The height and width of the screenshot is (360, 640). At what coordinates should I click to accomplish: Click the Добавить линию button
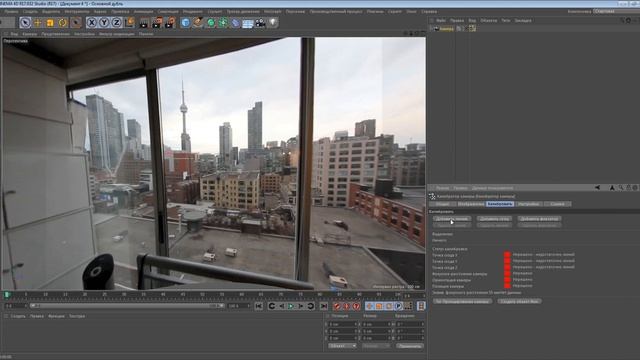click(452, 219)
